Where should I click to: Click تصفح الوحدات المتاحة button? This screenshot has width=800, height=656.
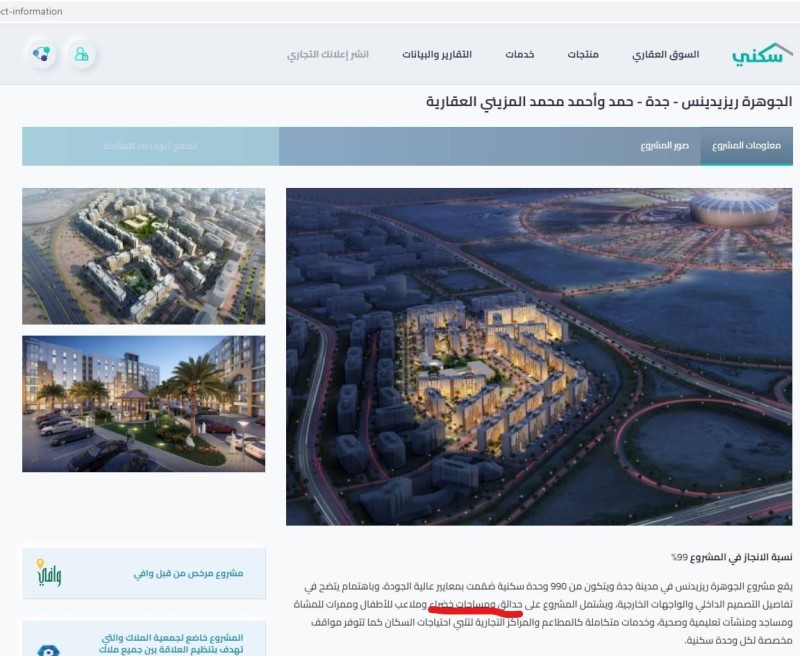pos(151,146)
